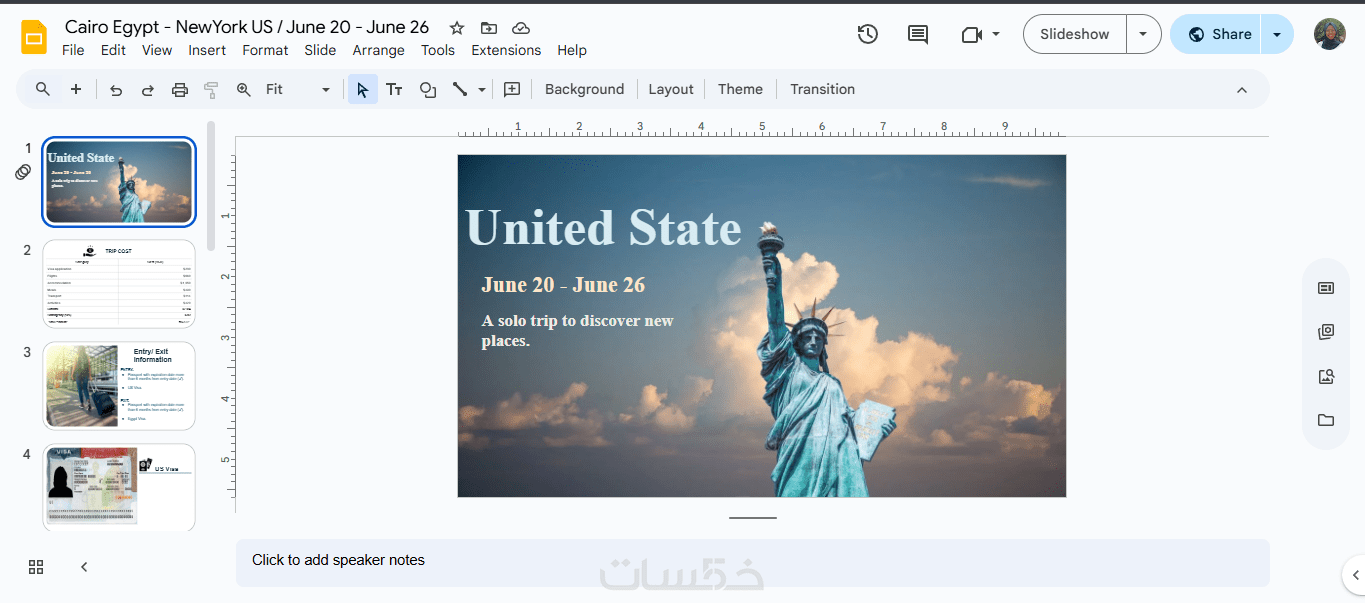The width and height of the screenshot is (1365, 603).
Task: Click the filmstrip vertical scrollbar
Action: click(211, 186)
